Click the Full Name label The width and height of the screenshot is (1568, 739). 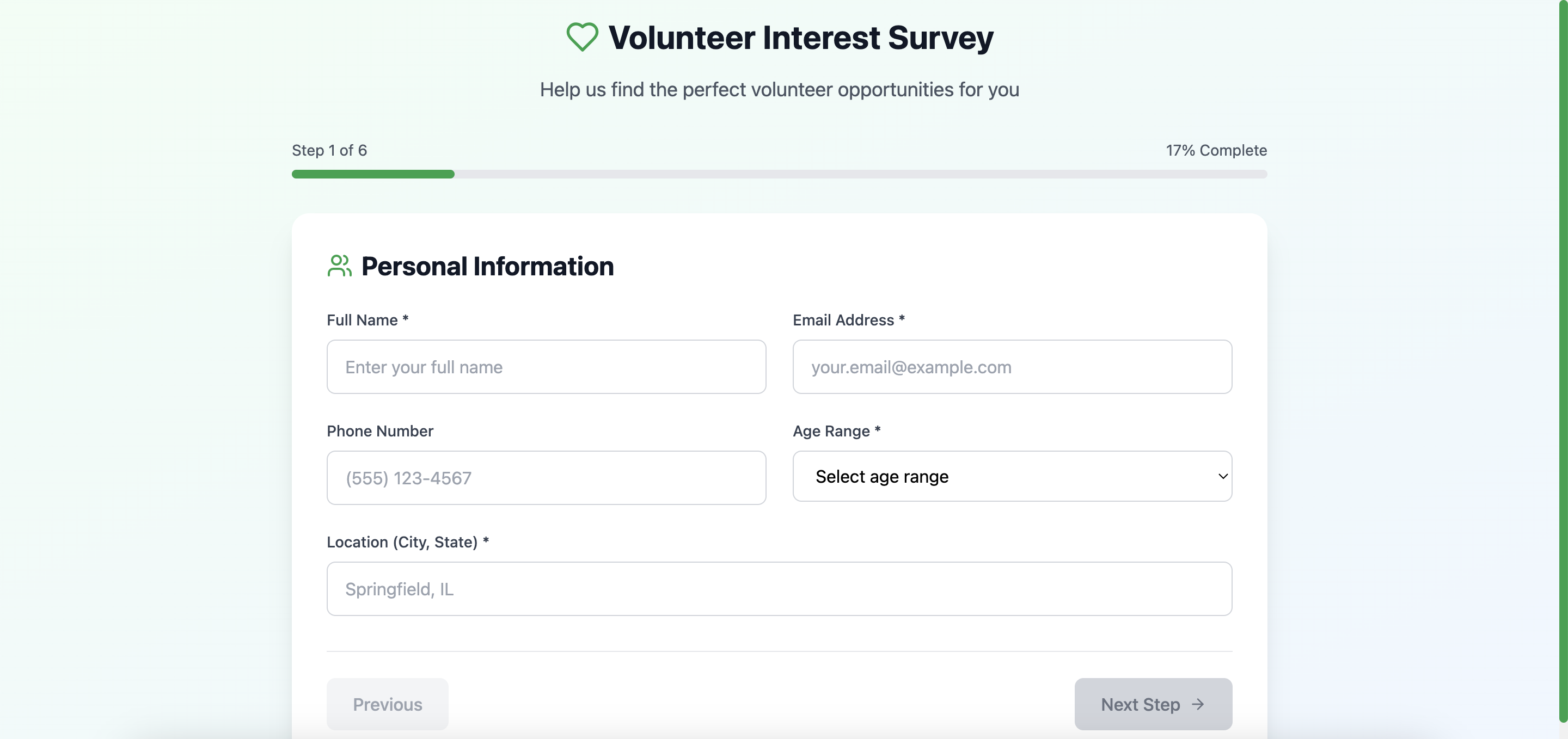click(x=362, y=320)
